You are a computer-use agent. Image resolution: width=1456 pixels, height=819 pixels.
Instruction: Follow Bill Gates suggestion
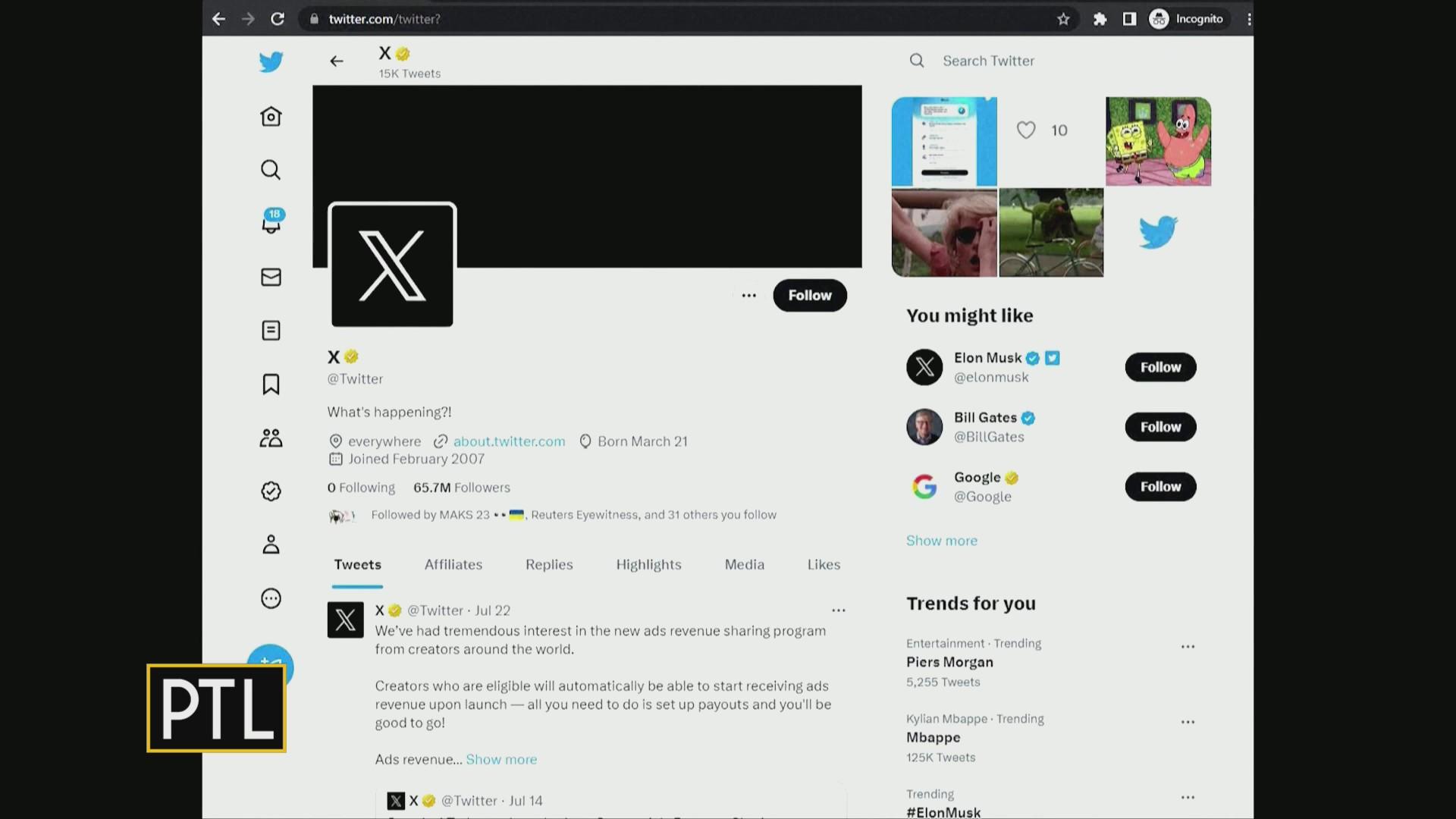tap(1160, 427)
